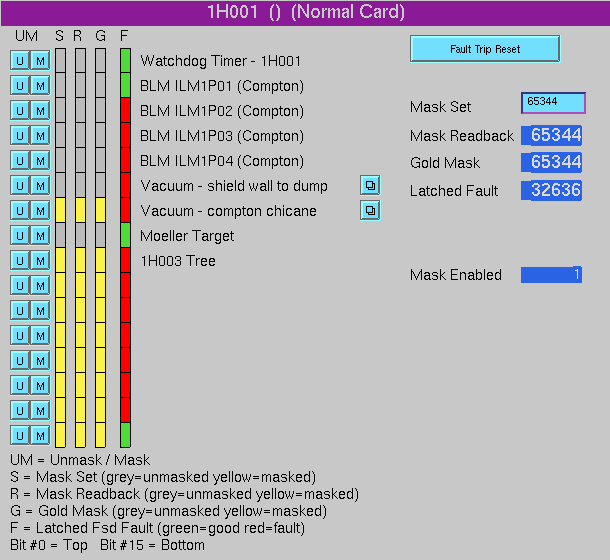Mask BLM ILM1P02 (Compton) bit
Image resolution: width=610 pixels, height=560 pixels.
click(40, 111)
